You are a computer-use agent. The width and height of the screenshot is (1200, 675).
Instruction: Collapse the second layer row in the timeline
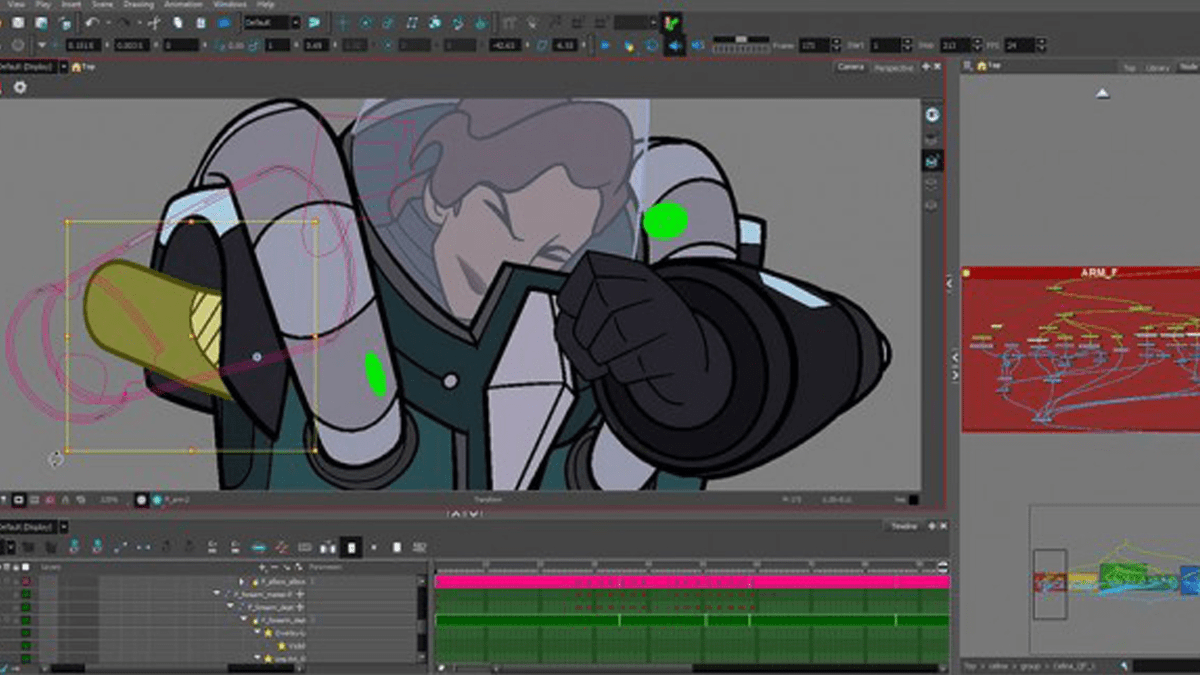tap(217, 594)
